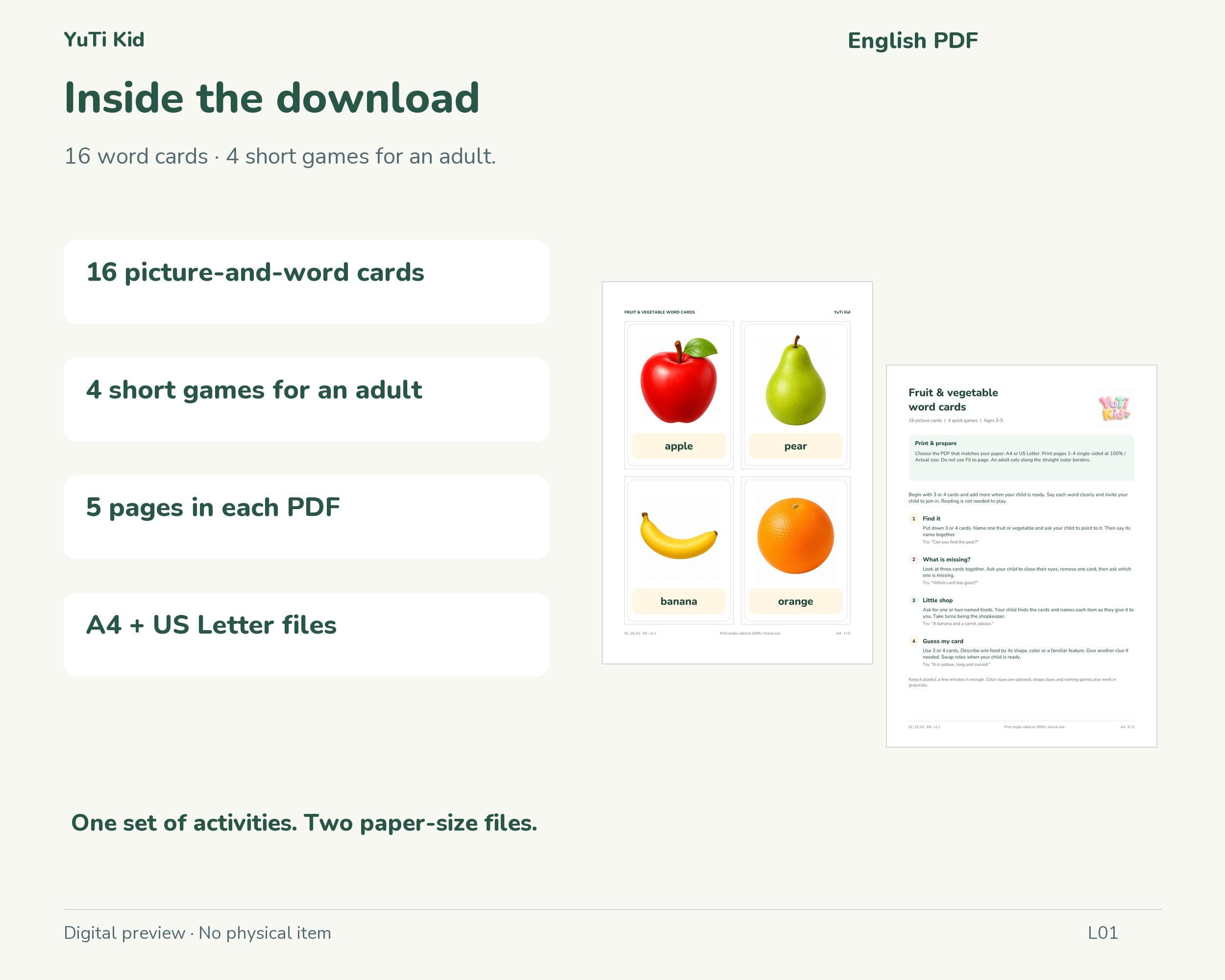The height and width of the screenshot is (980, 1225).
Task: Select the '4 short games for an adult' box
Action: point(306,399)
